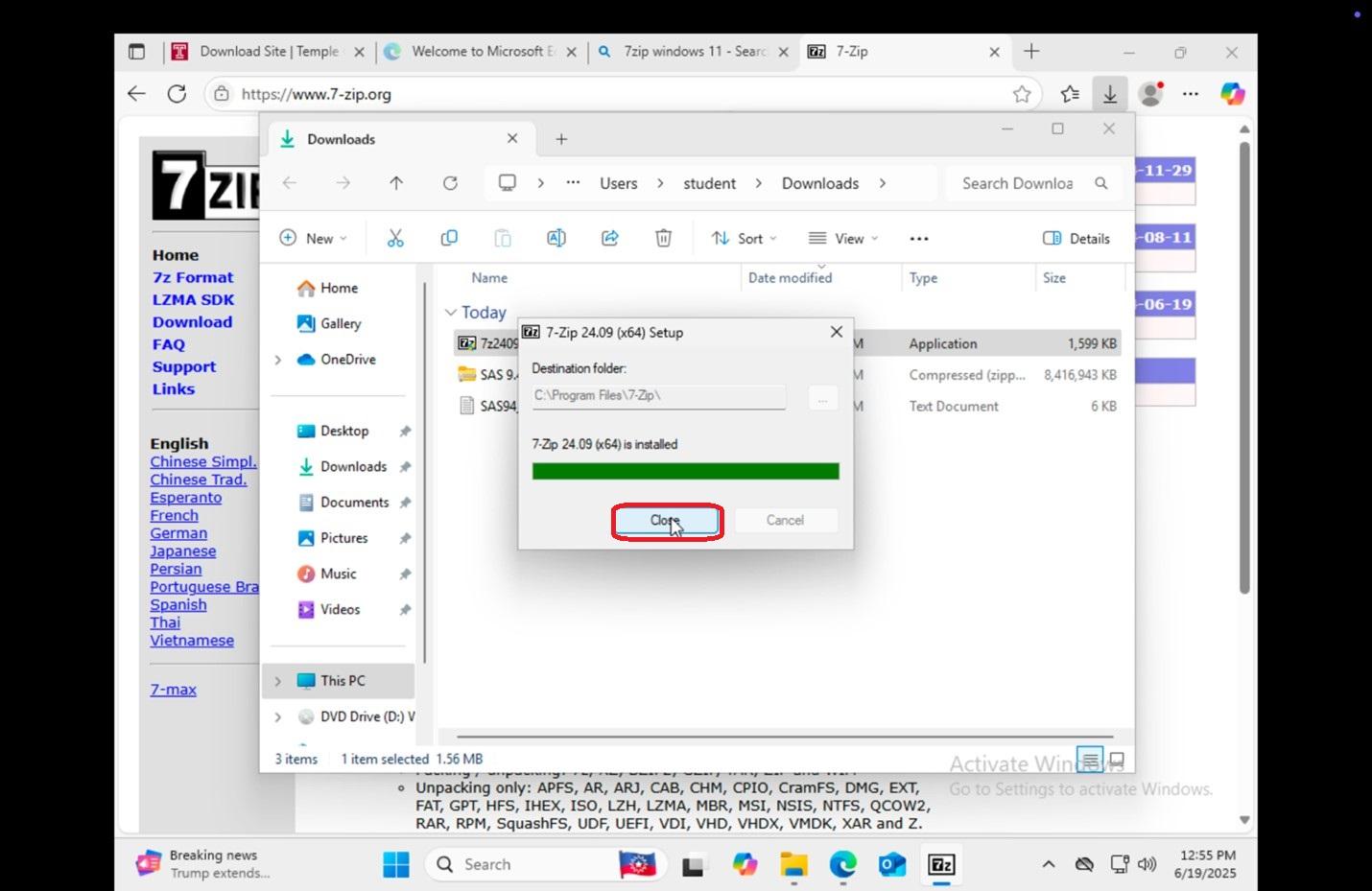
Task: Click the destination folder browse (...) button
Action: click(x=822, y=397)
